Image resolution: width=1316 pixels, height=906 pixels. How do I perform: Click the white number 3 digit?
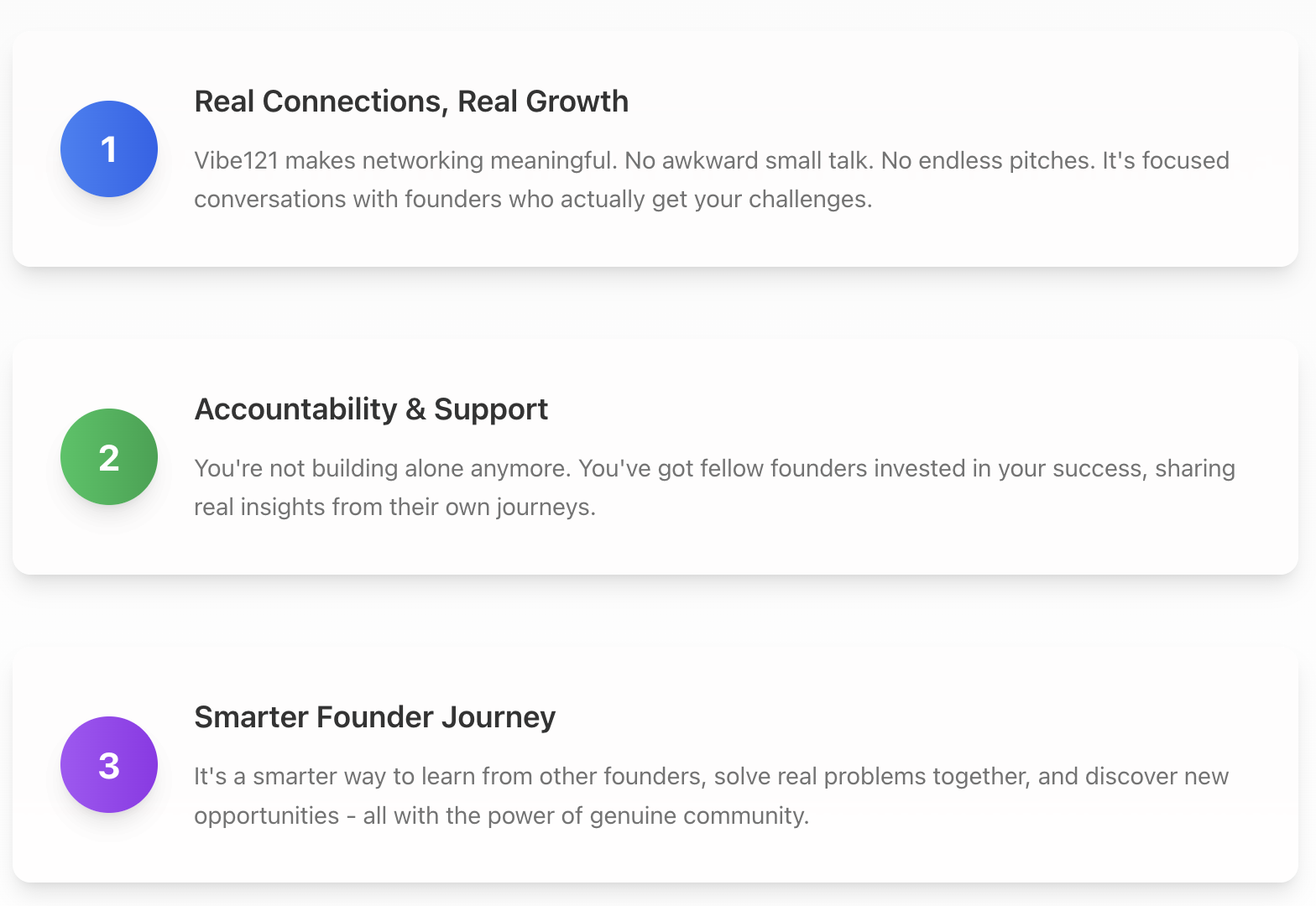[109, 765]
